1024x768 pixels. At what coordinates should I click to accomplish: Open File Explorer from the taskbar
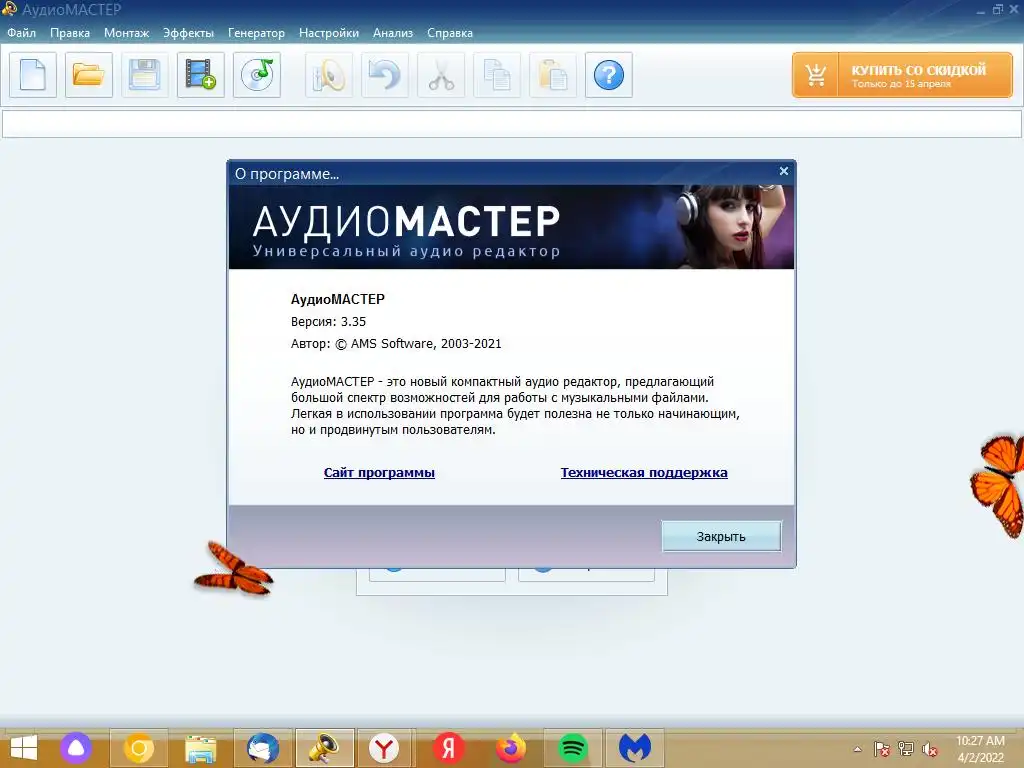200,748
